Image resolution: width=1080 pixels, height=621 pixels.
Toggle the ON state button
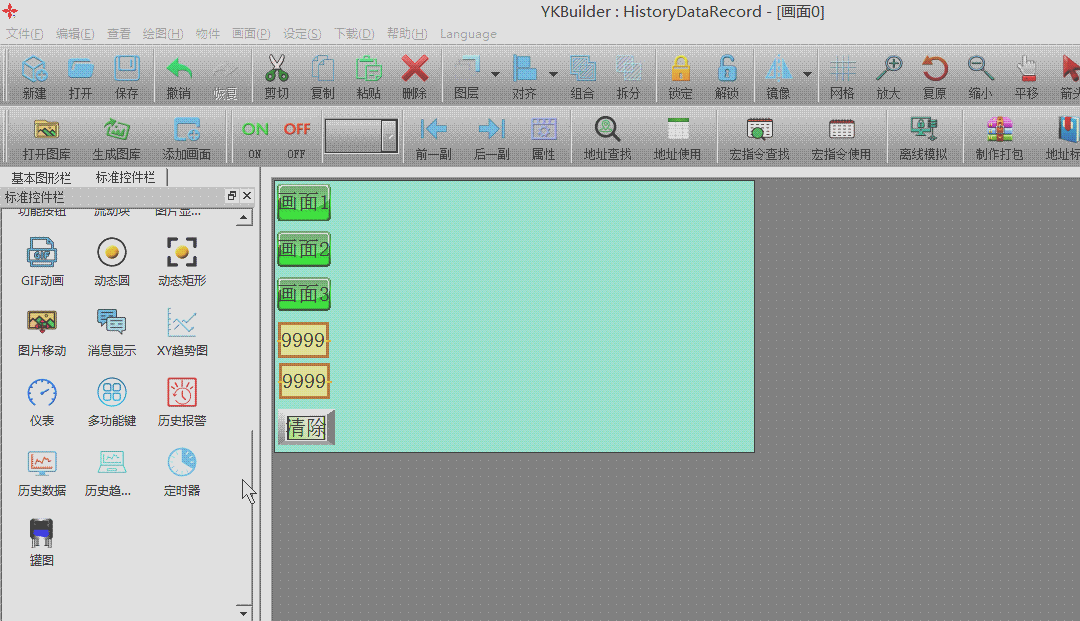pyautogui.click(x=255, y=130)
